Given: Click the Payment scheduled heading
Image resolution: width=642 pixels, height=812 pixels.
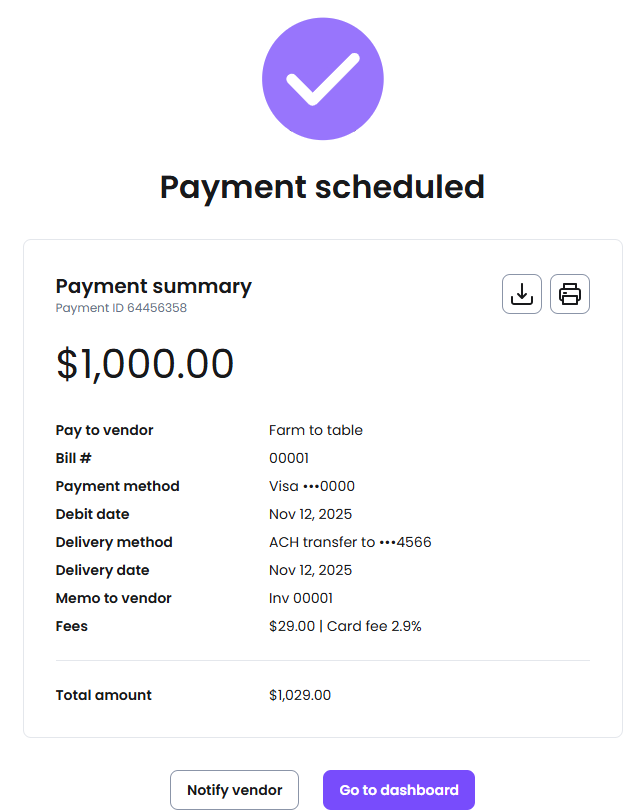Looking at the screenshot, I should click(322, 187).
